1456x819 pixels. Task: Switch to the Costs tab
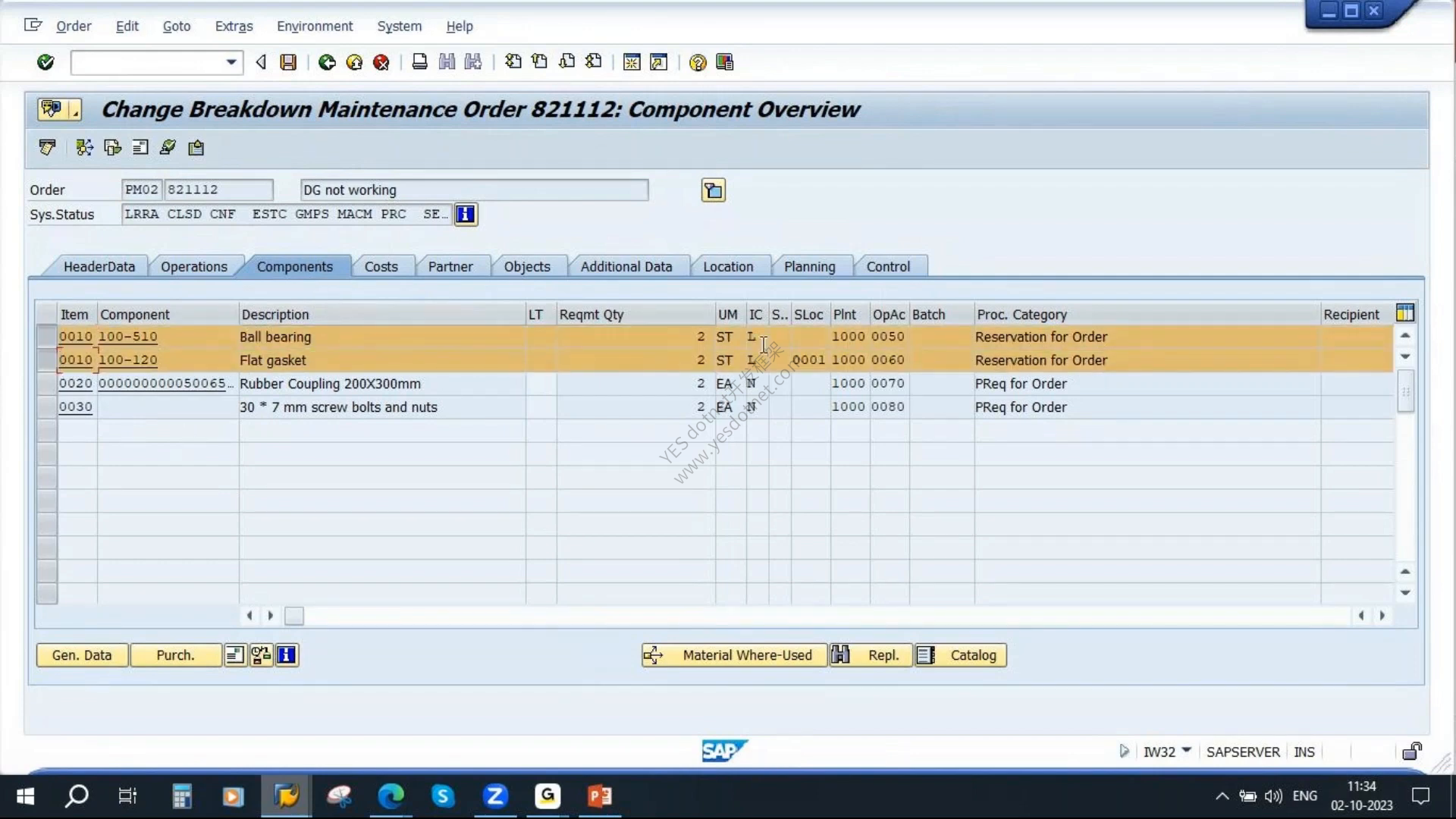click(381, 267)
